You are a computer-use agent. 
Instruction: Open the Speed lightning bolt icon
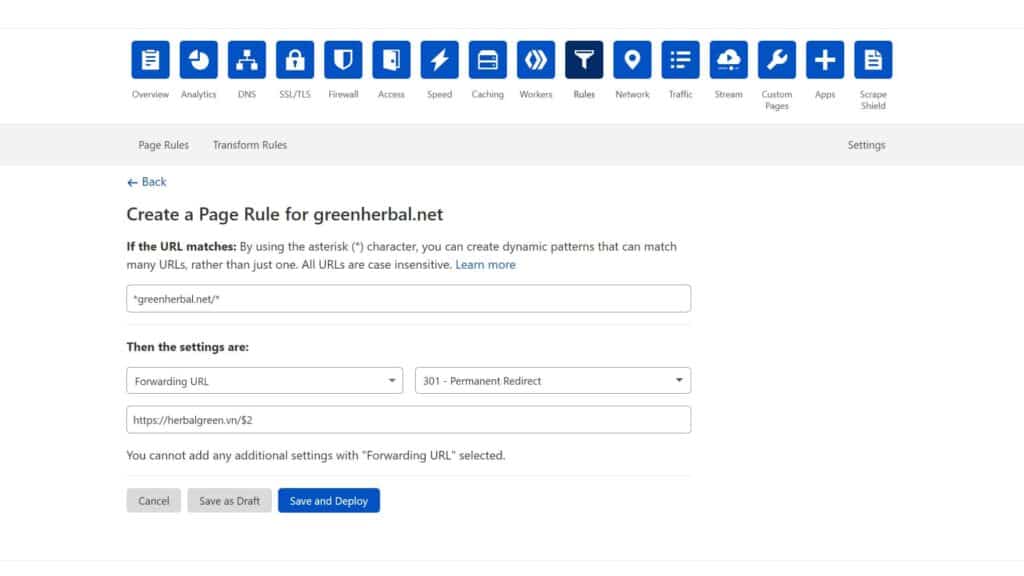click(439, 60)
